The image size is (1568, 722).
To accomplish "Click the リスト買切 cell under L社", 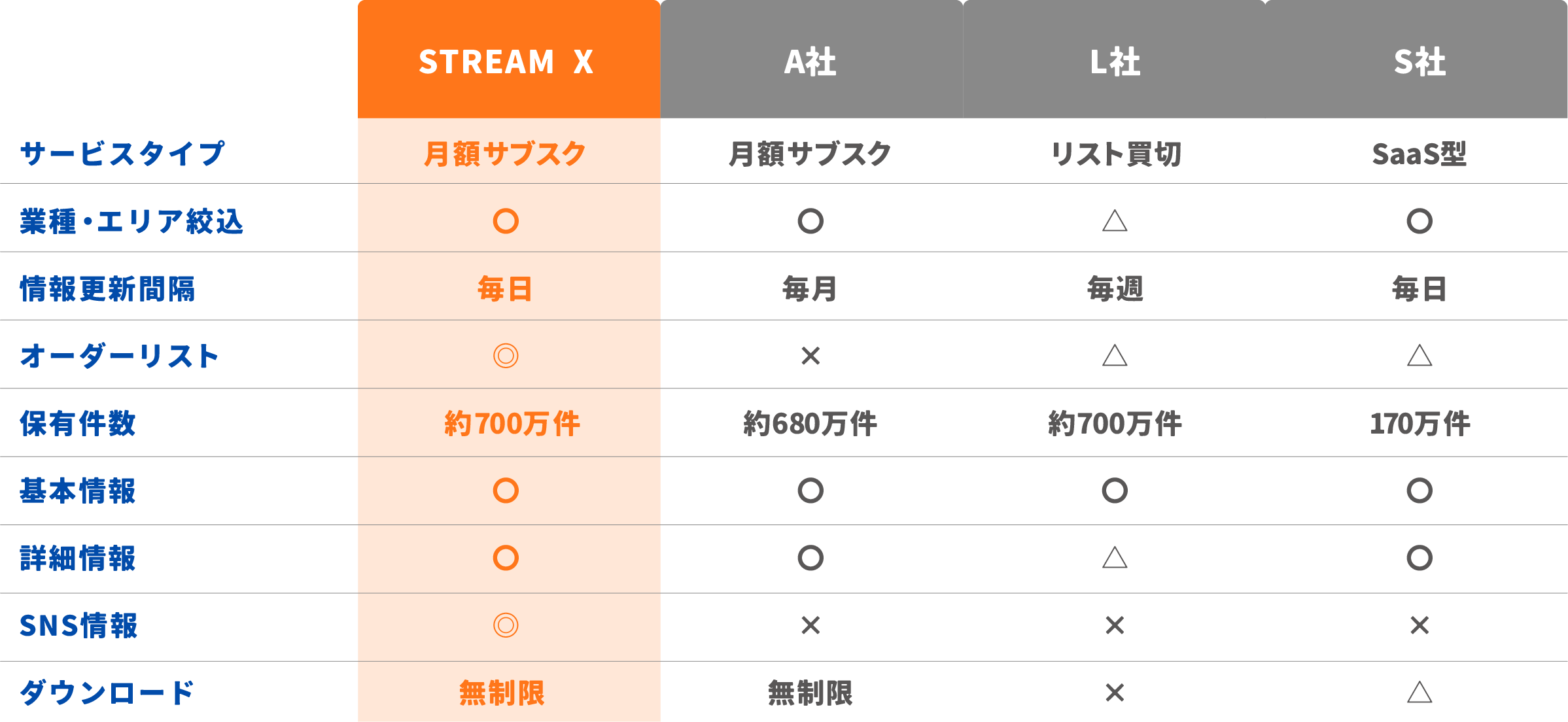I will [1115, 154].
